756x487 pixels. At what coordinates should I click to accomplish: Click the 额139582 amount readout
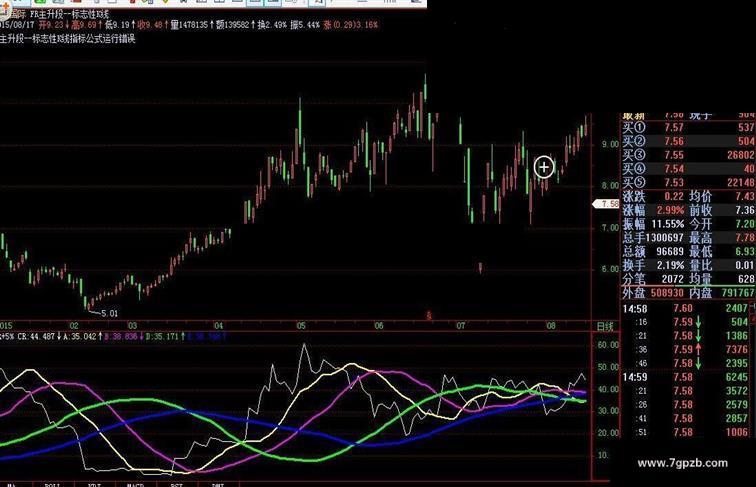click(x=233, y=25)
